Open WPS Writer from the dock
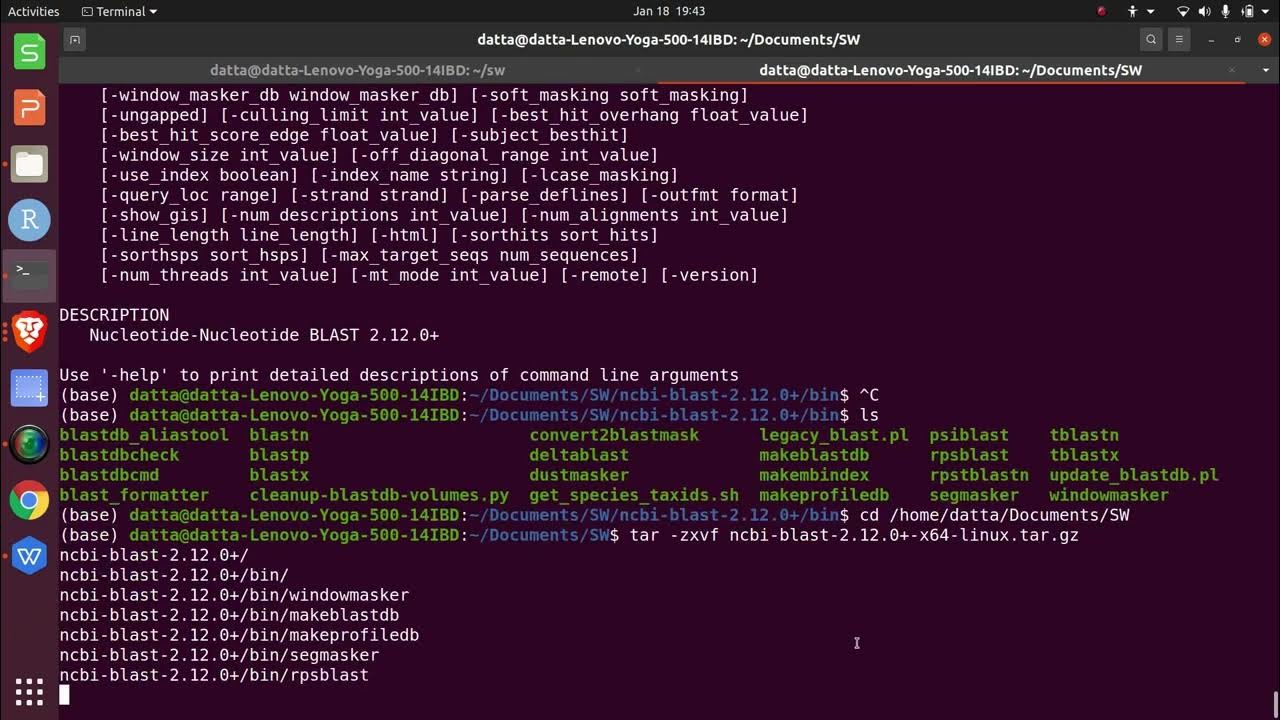This screenshot has width=1280, height=720. [29, 556]
